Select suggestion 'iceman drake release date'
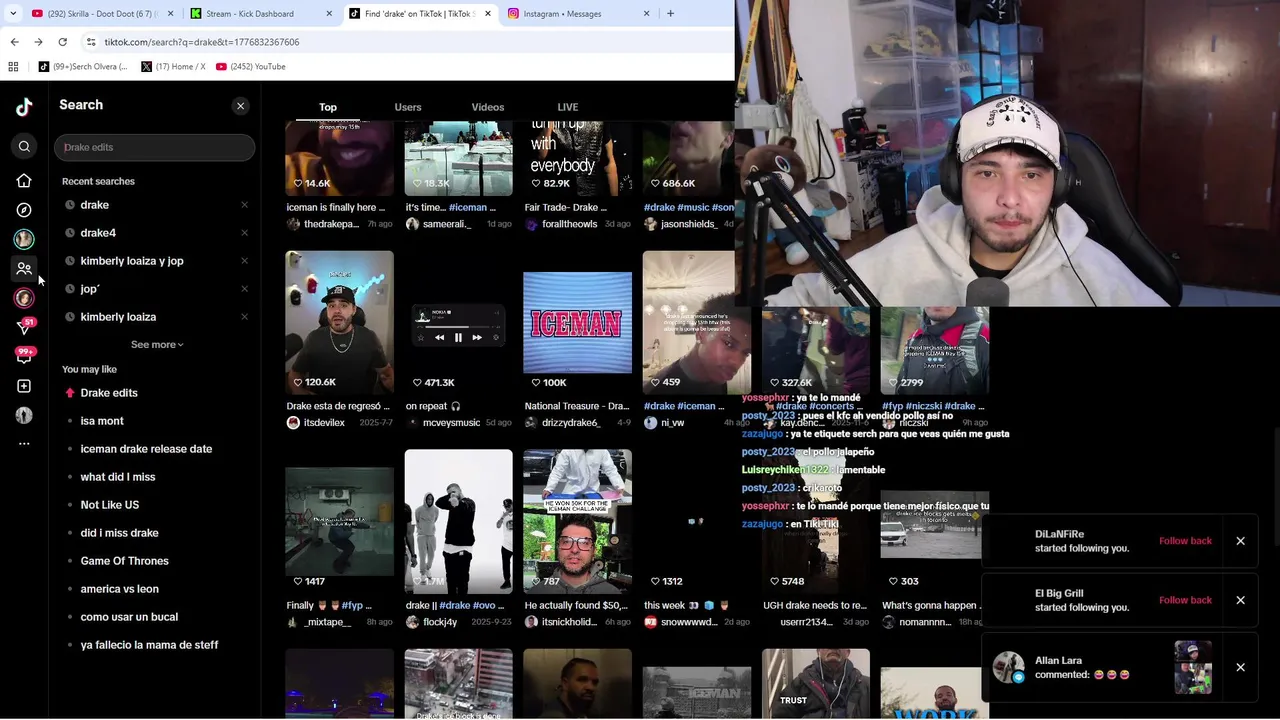Viewport: 1280px width, 720px height. (146, 449)
